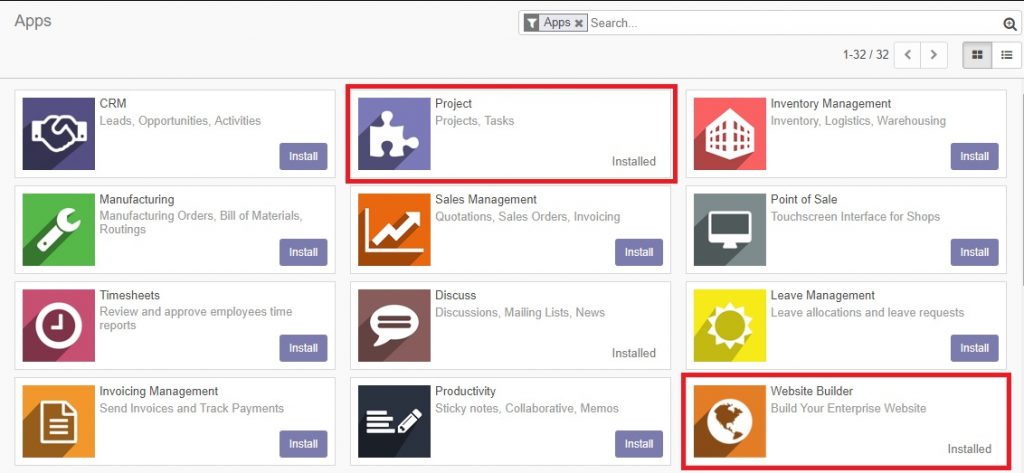Select the Timesheets clock icon

point(59,325)
